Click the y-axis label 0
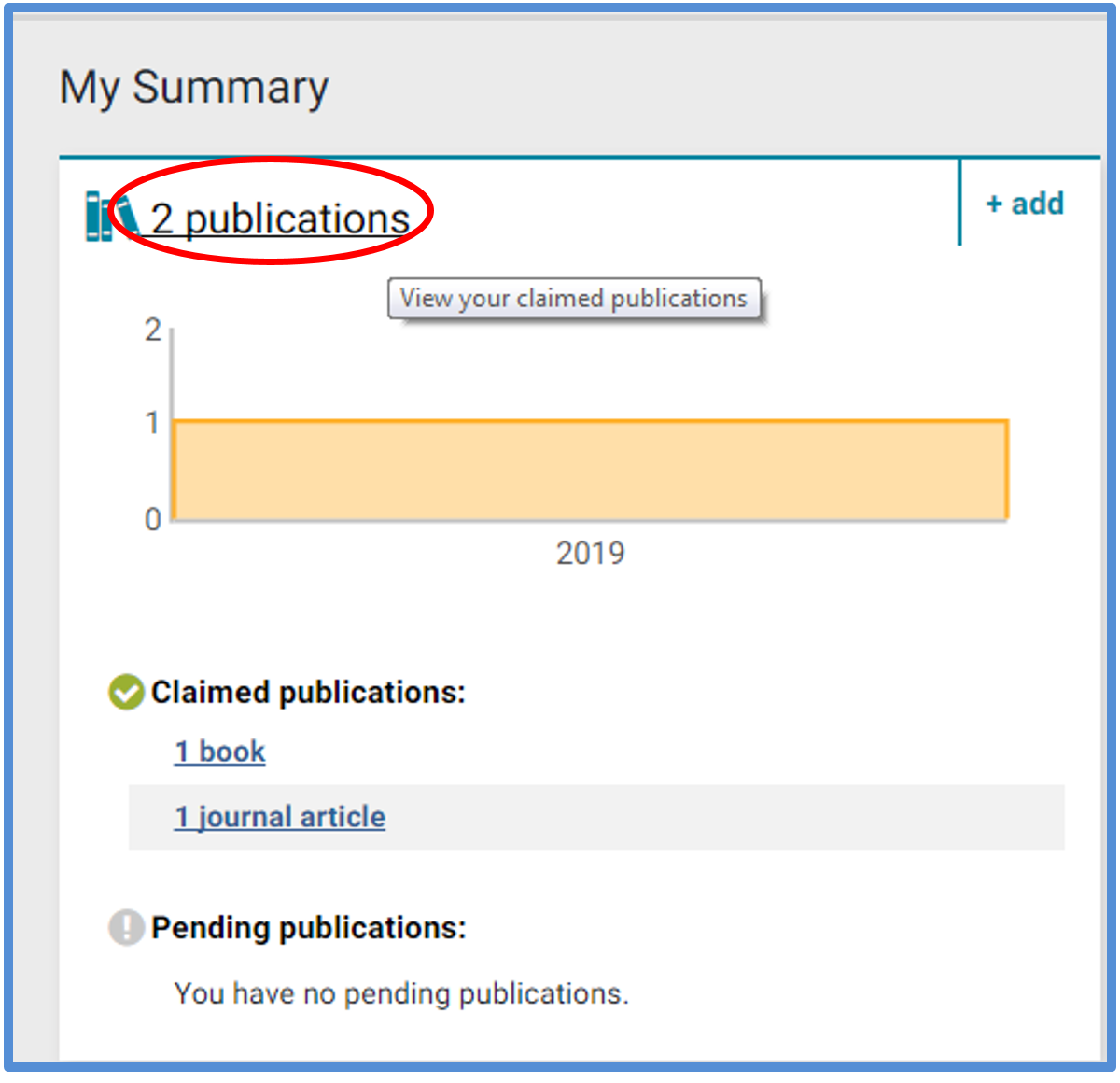 click(x=153, y=519)
